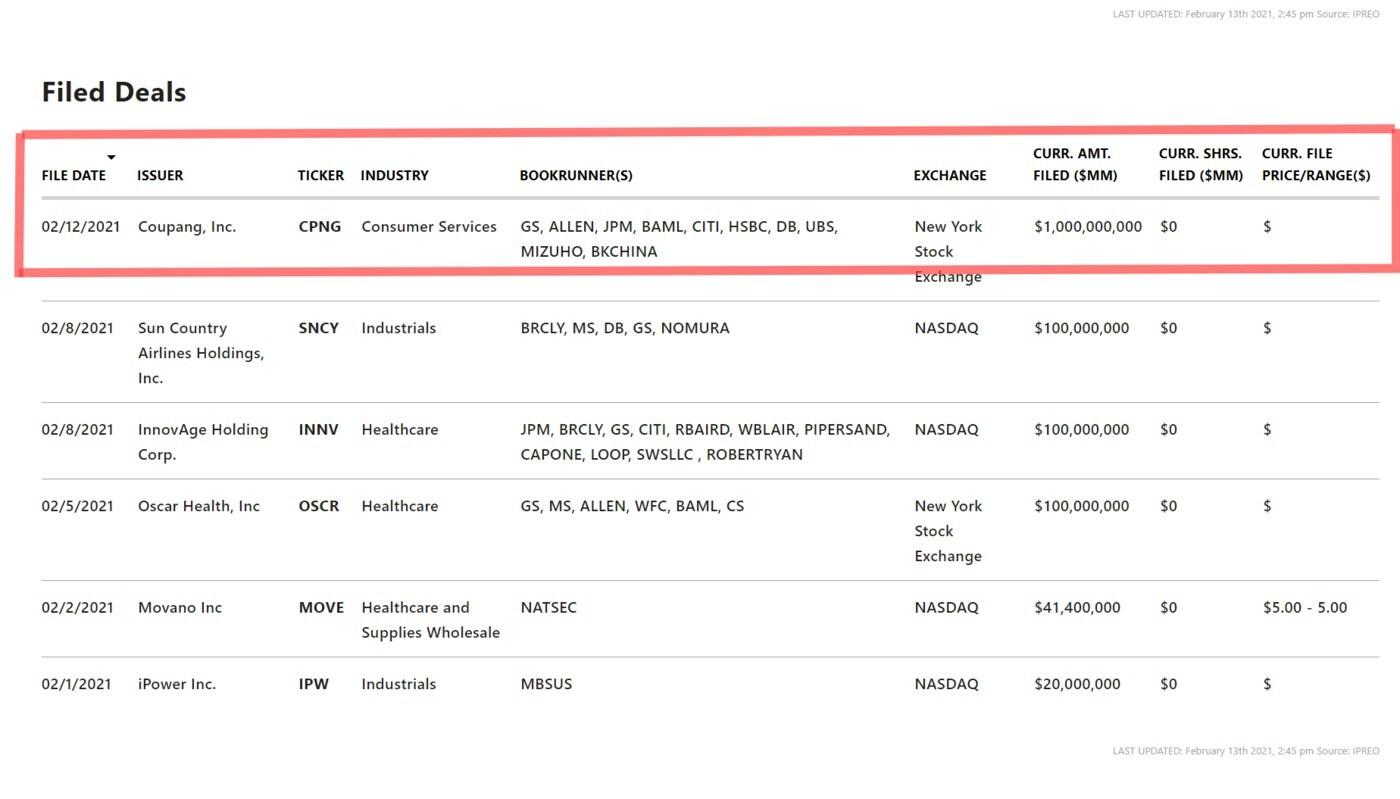Open the SNCY ticker link
Screen dimensions: 1400x799
[318, 328]
